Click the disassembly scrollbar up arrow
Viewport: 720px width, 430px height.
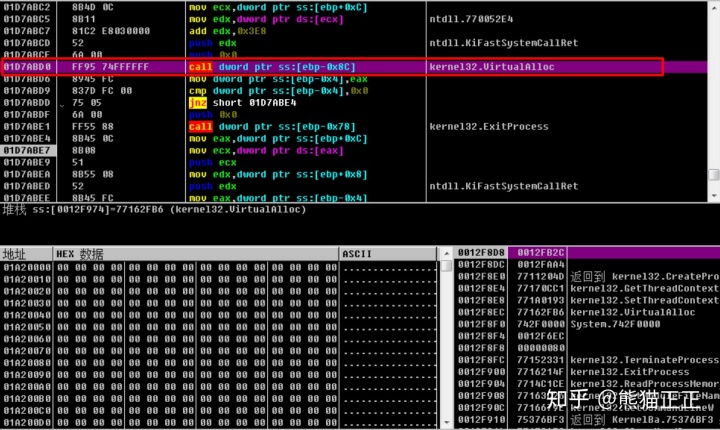tap(714, 7)
